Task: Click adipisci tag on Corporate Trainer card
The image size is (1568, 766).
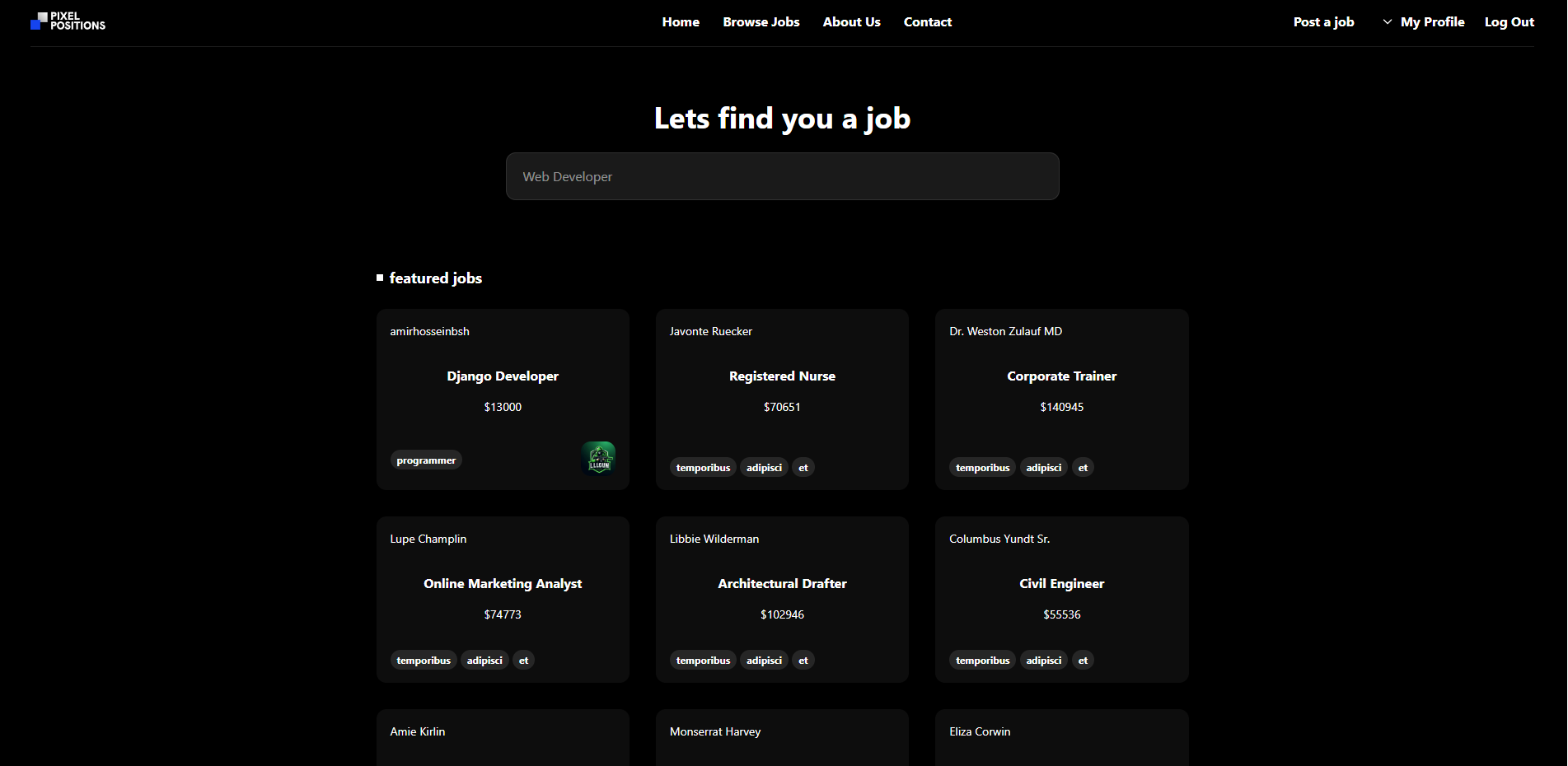Action: (1043, 468)
